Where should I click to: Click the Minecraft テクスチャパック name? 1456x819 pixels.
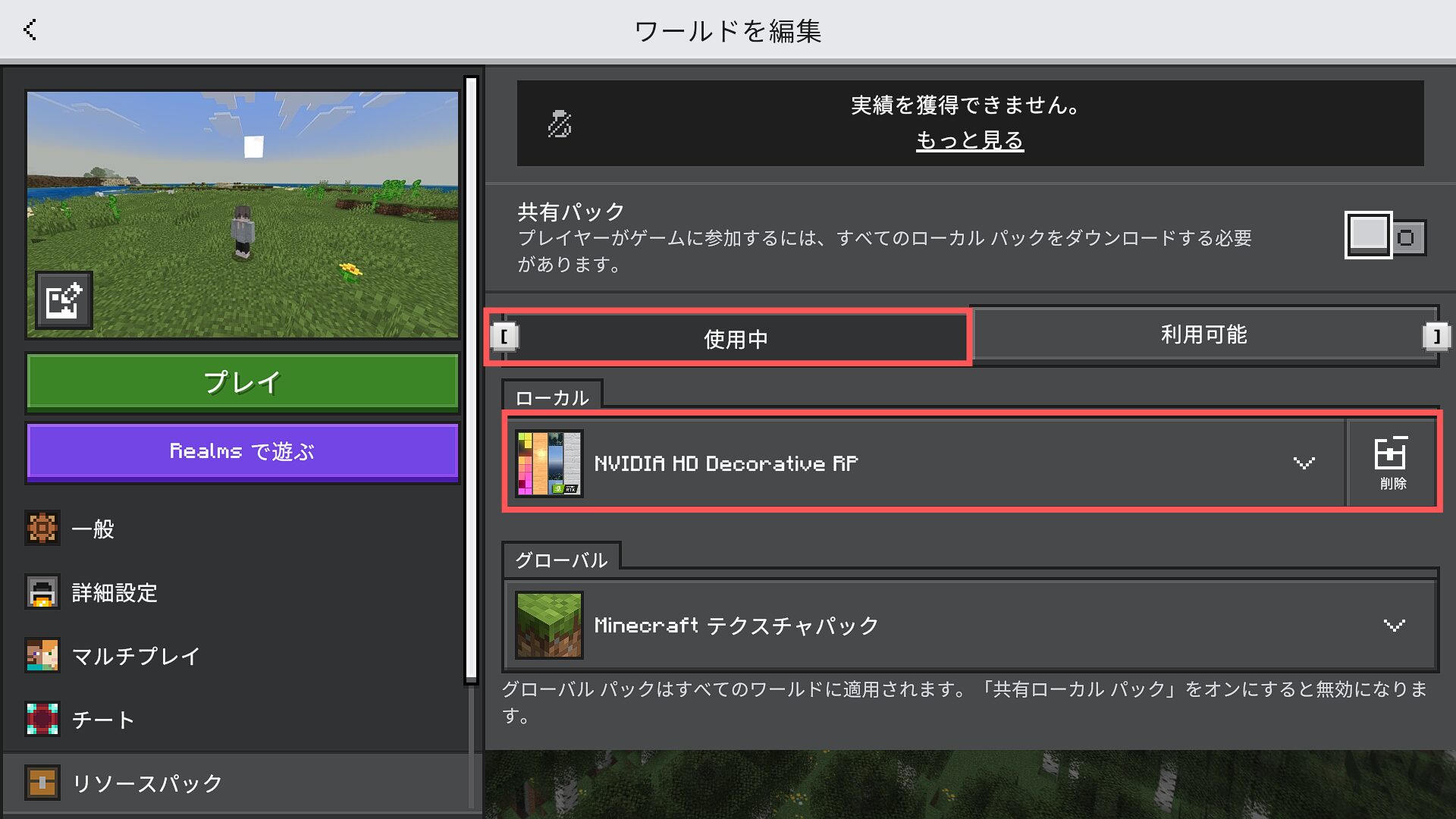(736, 626)
